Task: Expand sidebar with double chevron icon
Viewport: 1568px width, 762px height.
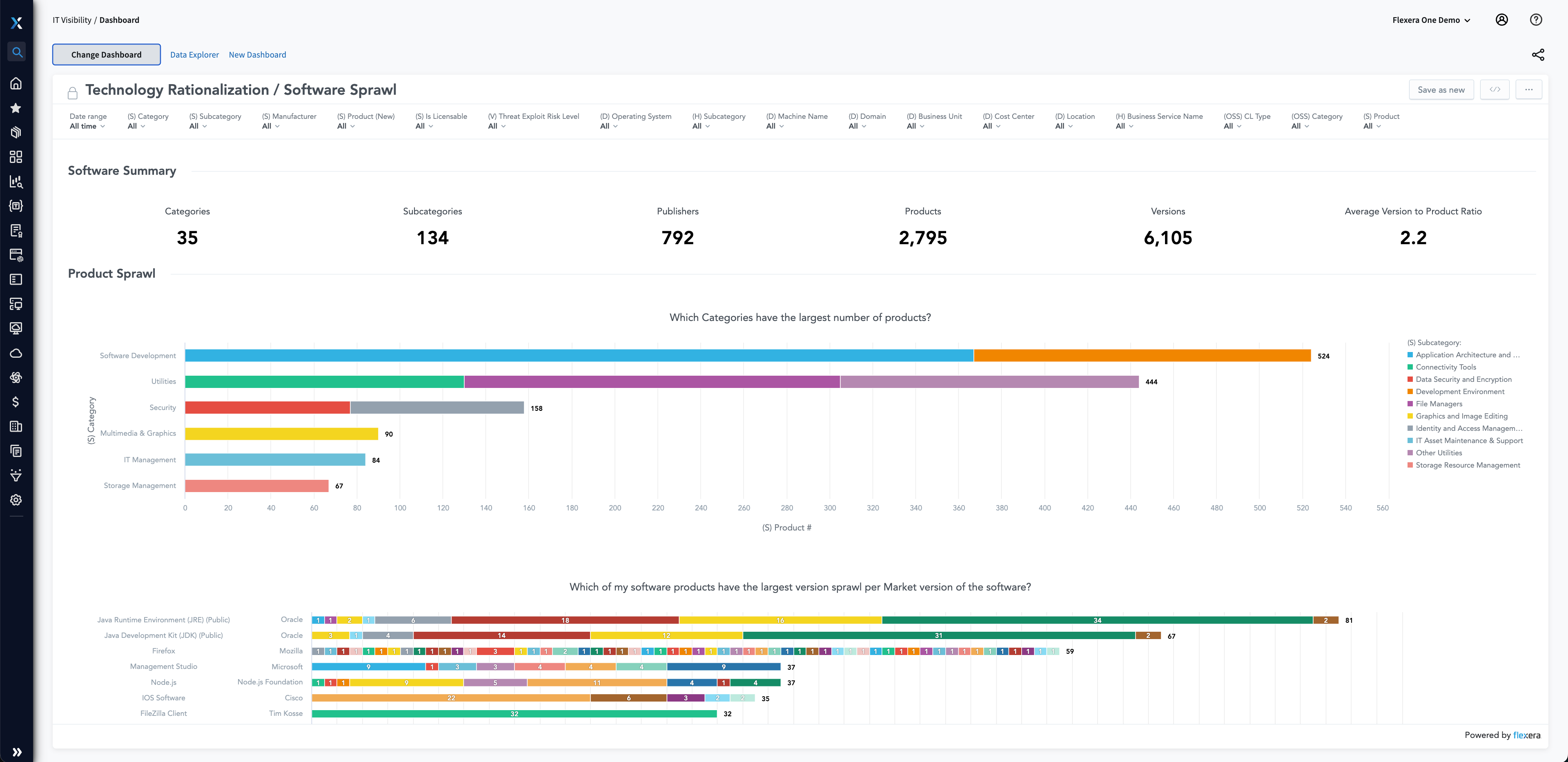Action: click(x=17, y=752)
